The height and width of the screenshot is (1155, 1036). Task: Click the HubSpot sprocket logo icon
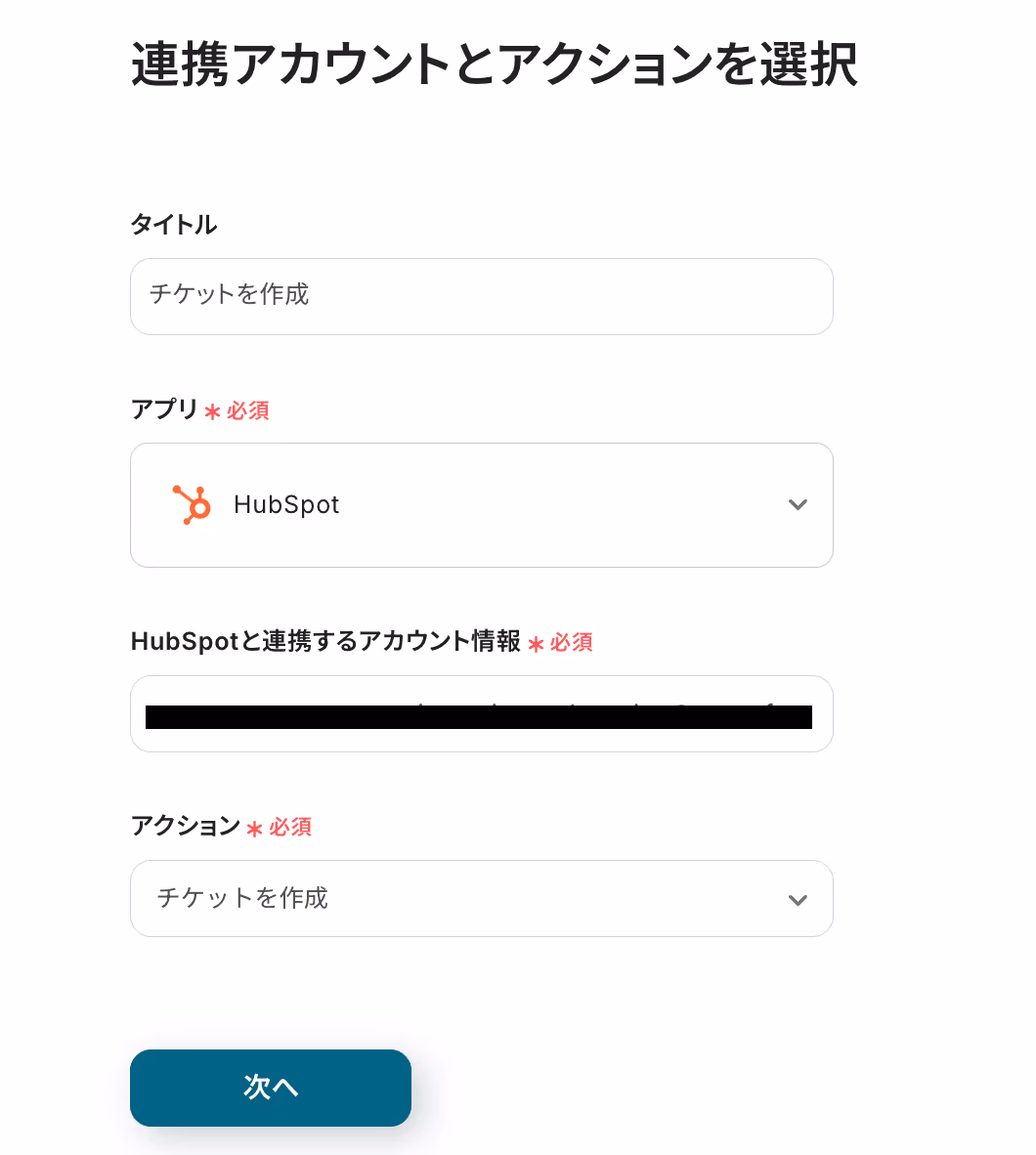192,504
